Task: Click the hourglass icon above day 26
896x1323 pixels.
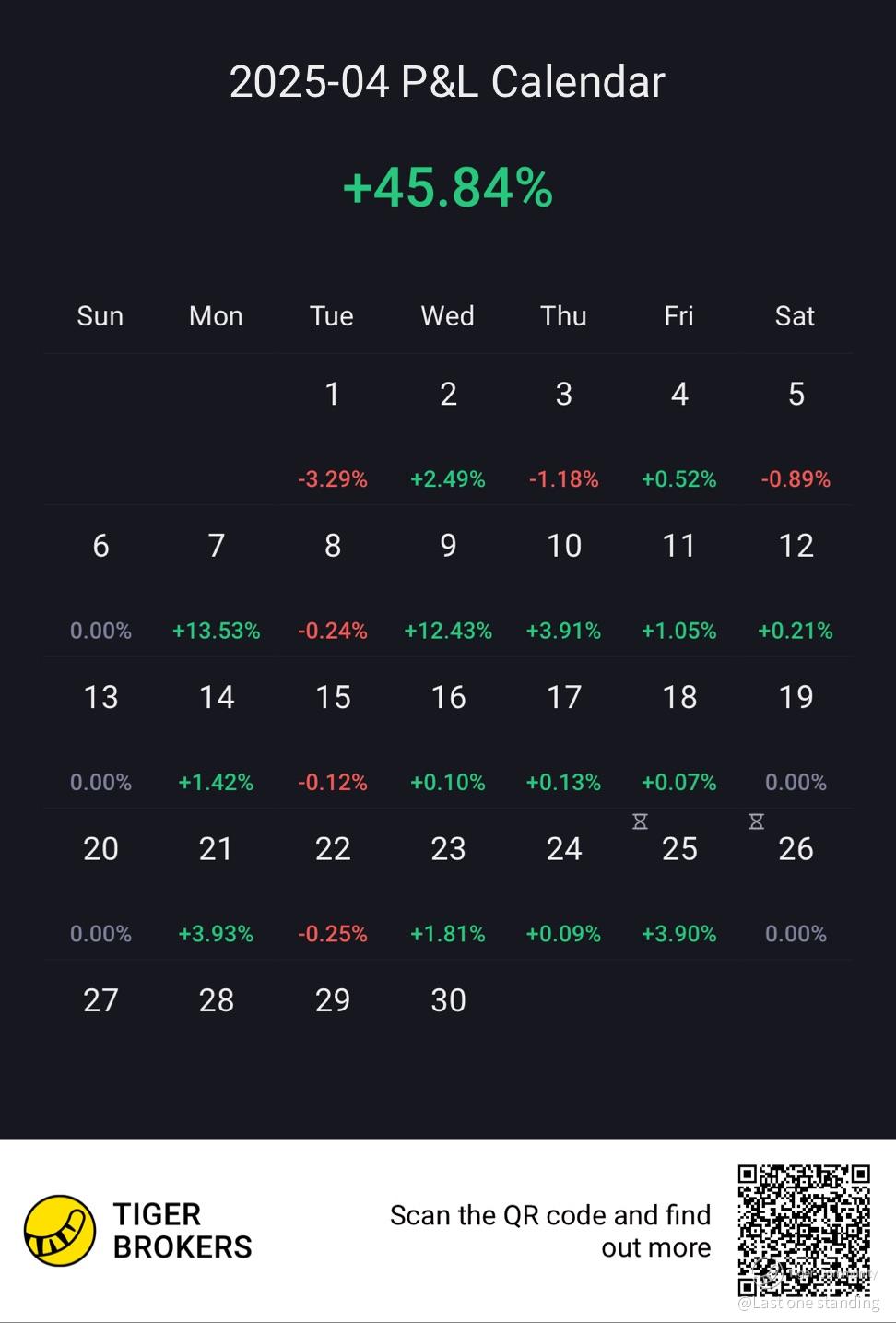Action: (756, 821)
